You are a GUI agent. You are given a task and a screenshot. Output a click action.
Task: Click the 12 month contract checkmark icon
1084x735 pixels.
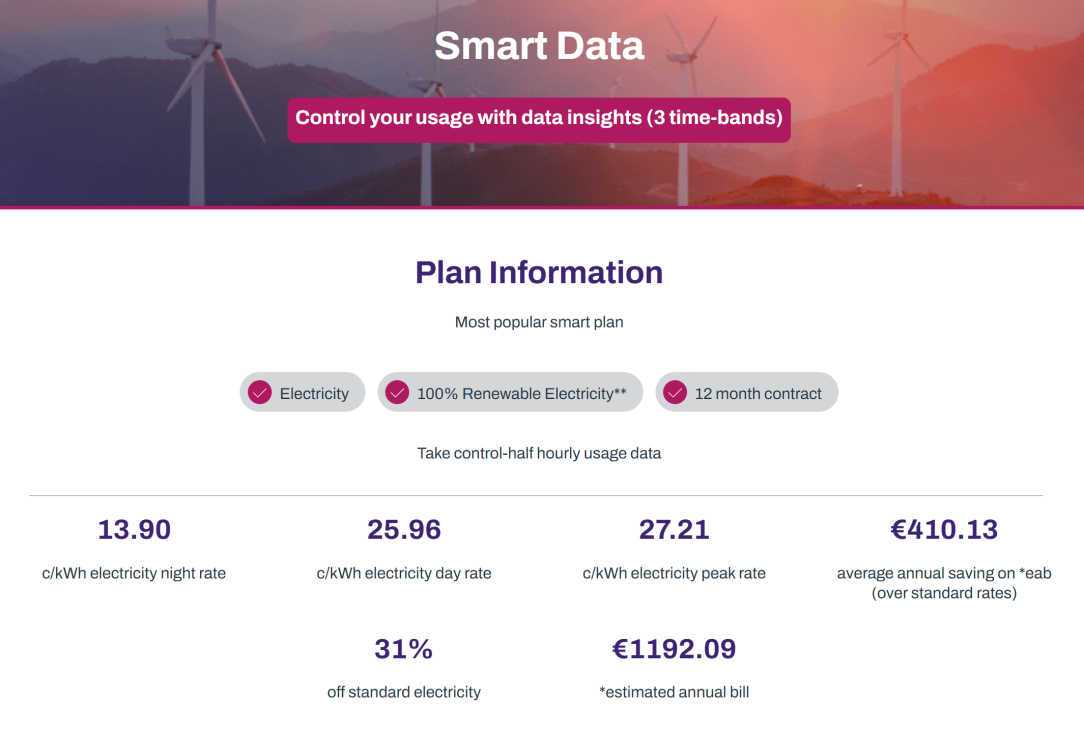pyautogui.click(x=675, y=393)
